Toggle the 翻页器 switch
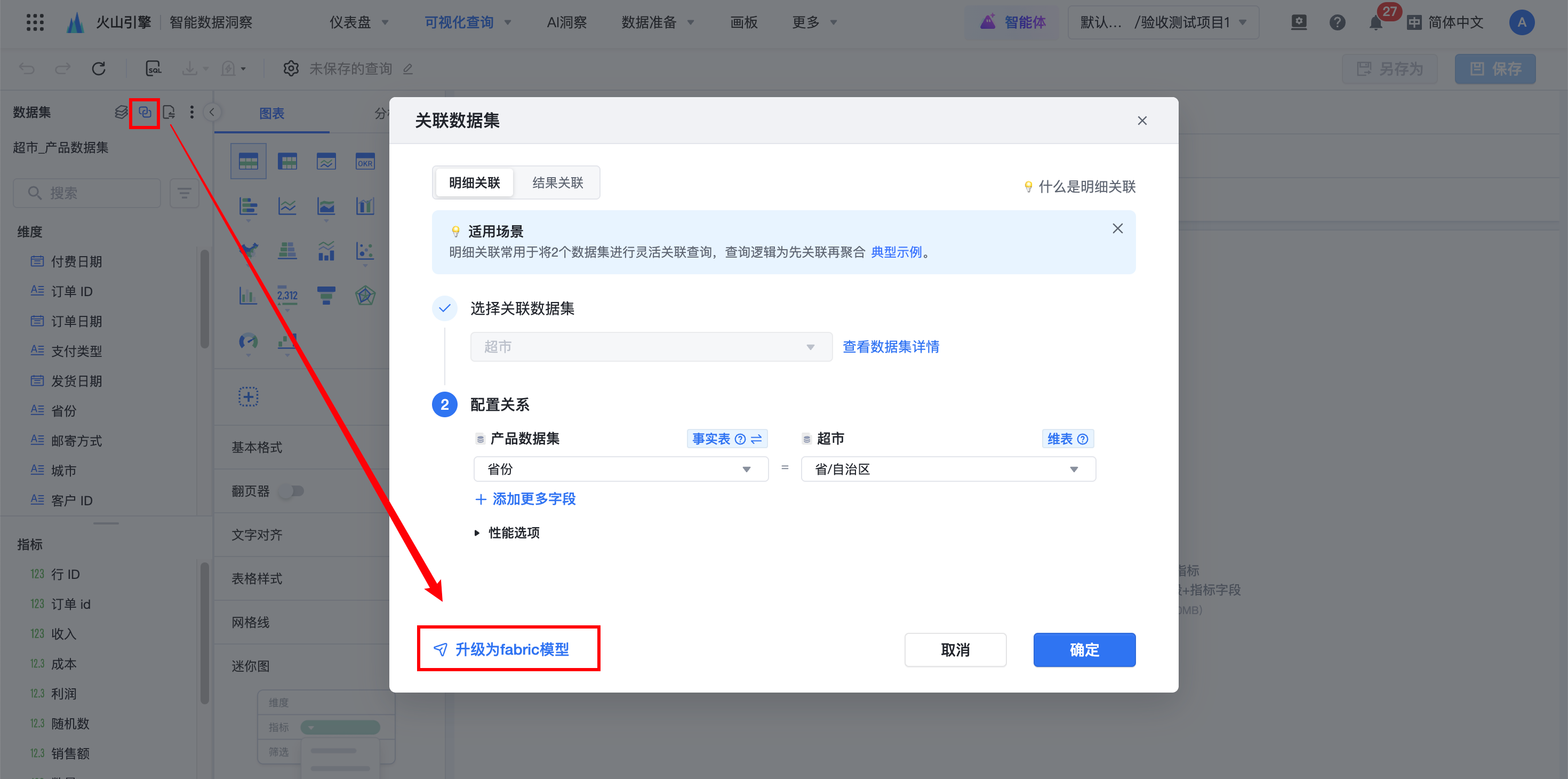The image size is (1568, 779). (x=292, y=491)
